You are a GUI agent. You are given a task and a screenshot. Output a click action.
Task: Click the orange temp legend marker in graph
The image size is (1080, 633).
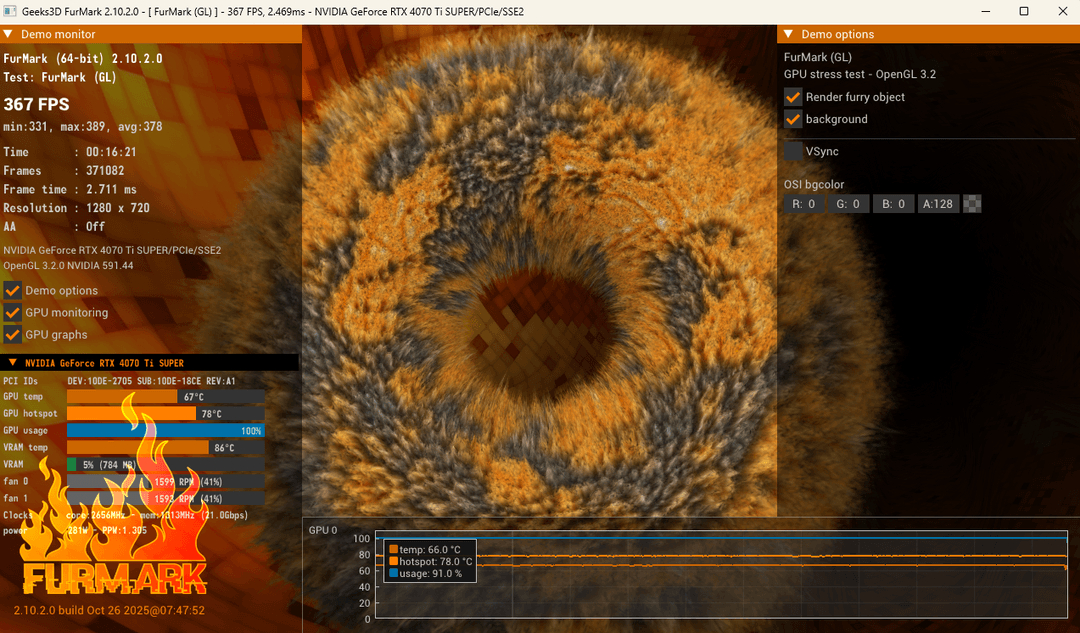coord(394,549)
